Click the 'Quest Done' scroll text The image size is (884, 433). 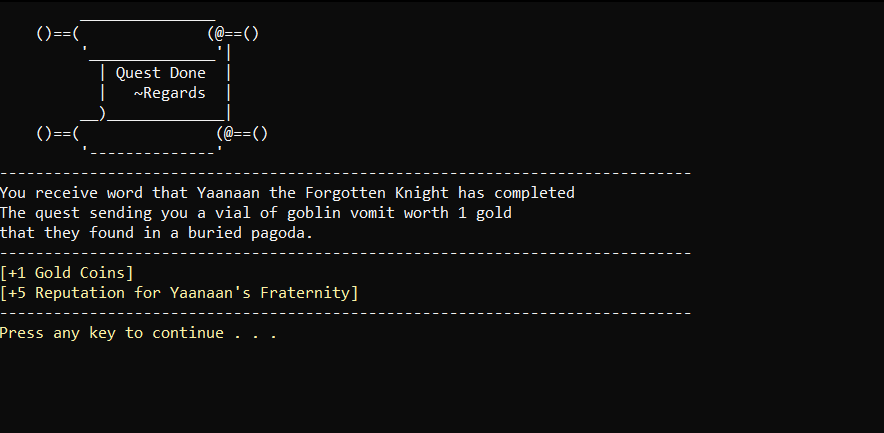click(x=161, y=73)
